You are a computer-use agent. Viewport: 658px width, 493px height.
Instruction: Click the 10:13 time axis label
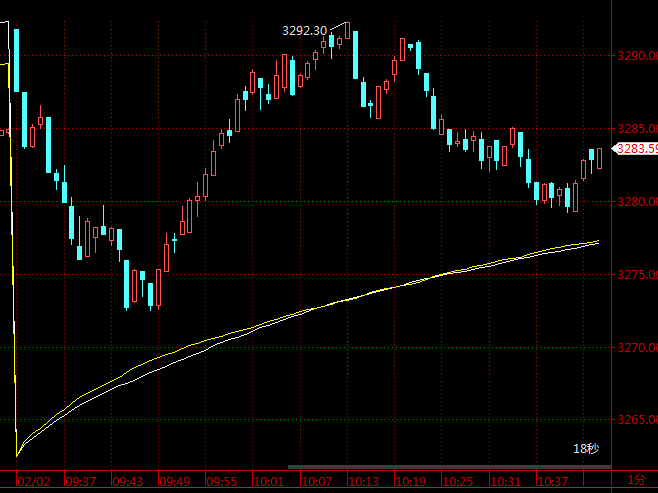[363, 481]
